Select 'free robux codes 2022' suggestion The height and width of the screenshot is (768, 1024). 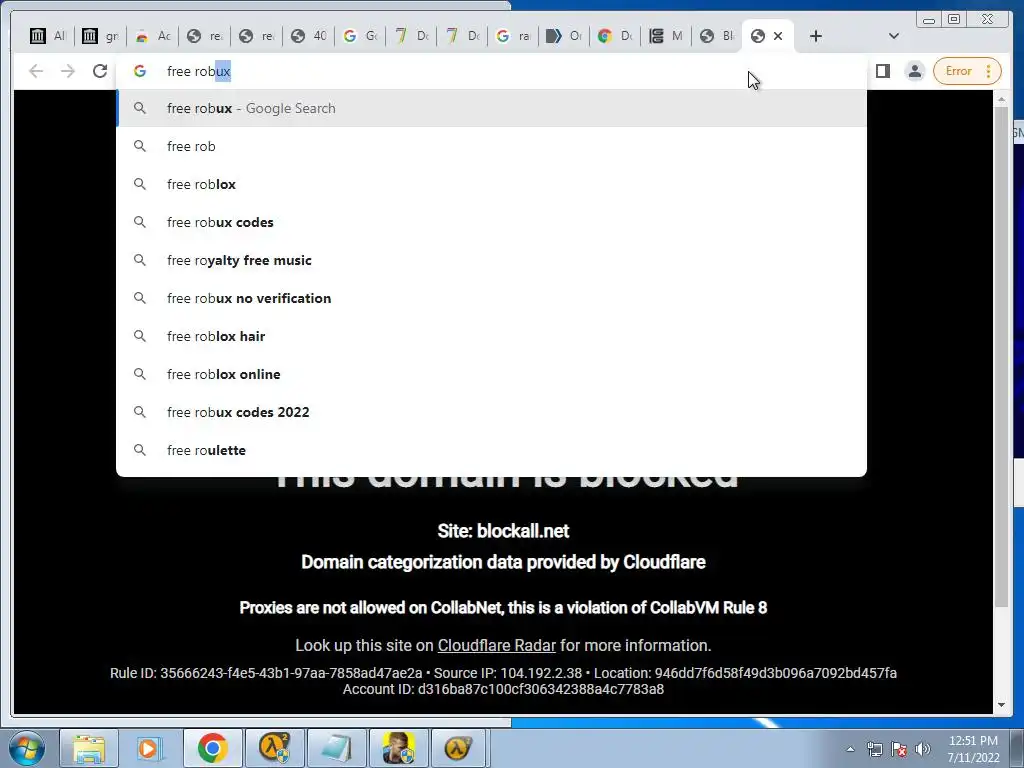point(491,411)
